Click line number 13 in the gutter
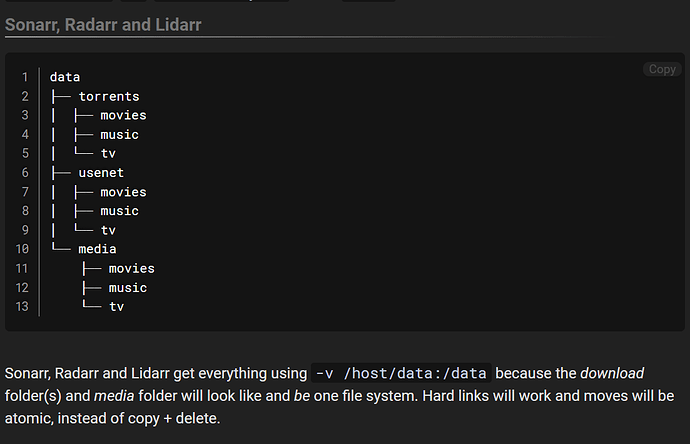Image resolution: width=690 pixels, height=444 pixels. coord(22,307)
